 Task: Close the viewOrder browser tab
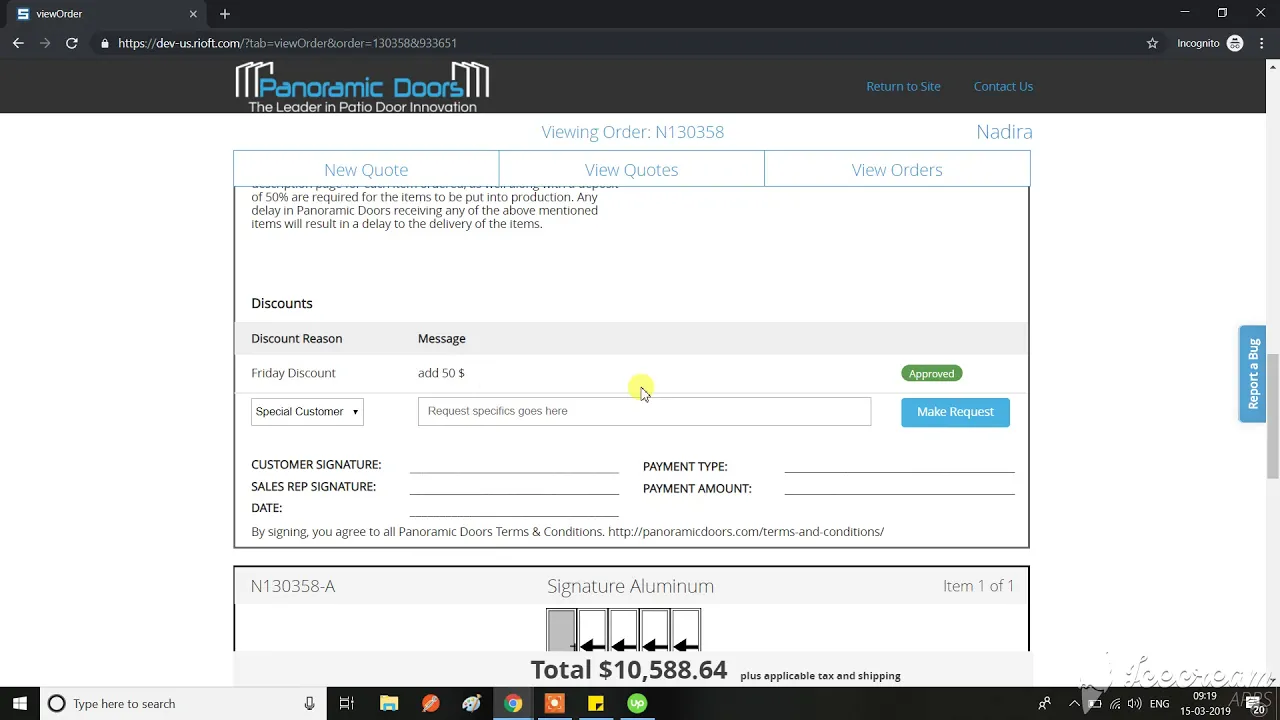click(193, 14)
